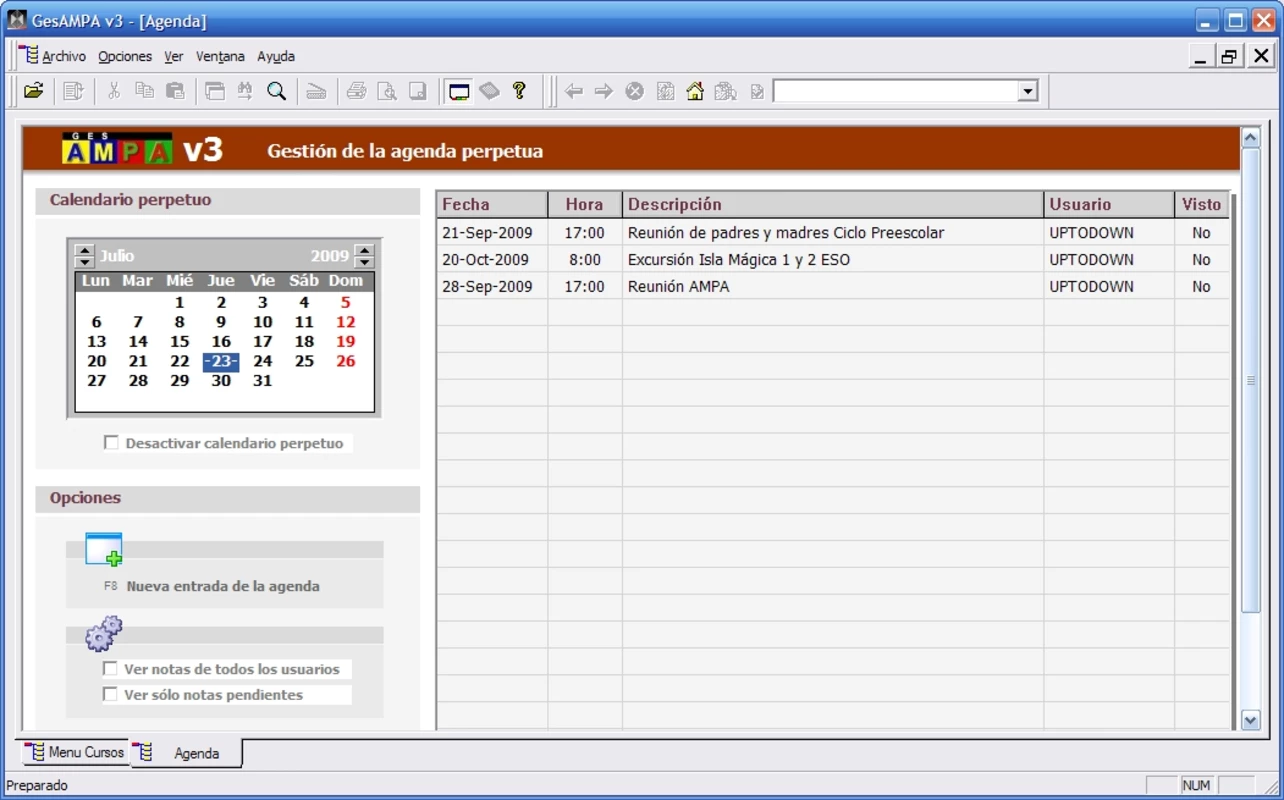1284x800 pixels.
Task: Open the Ver menu
Action: 174,56
